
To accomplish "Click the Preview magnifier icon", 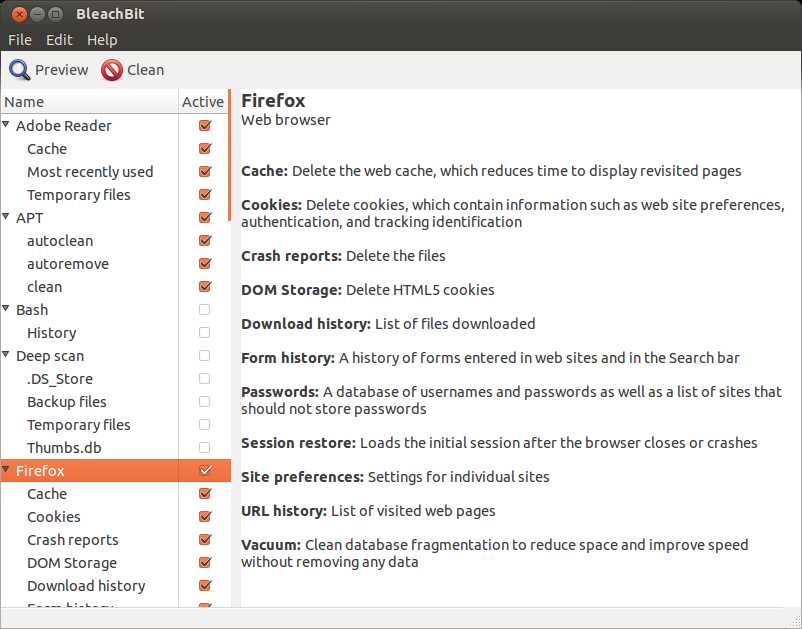I will (x=19, y=70).
